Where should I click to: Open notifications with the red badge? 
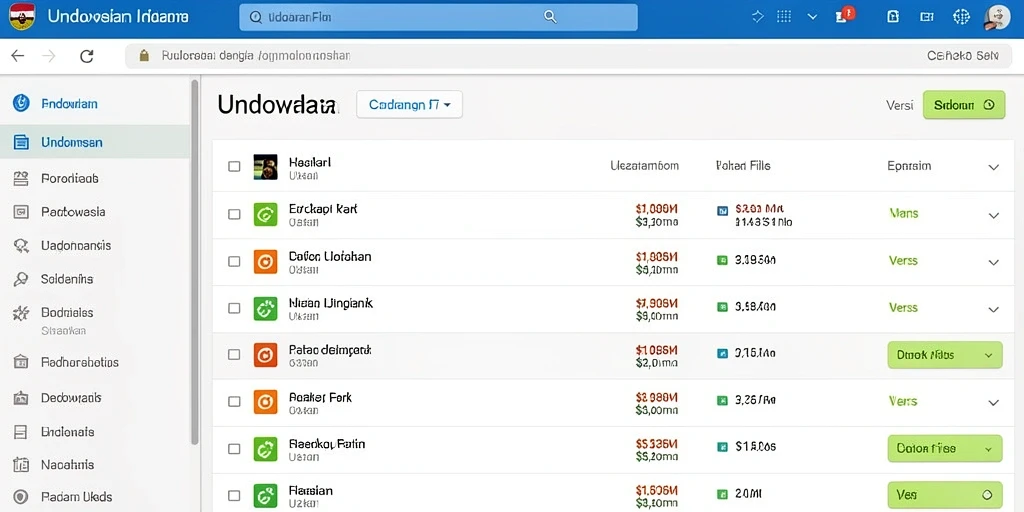(845, 16)
